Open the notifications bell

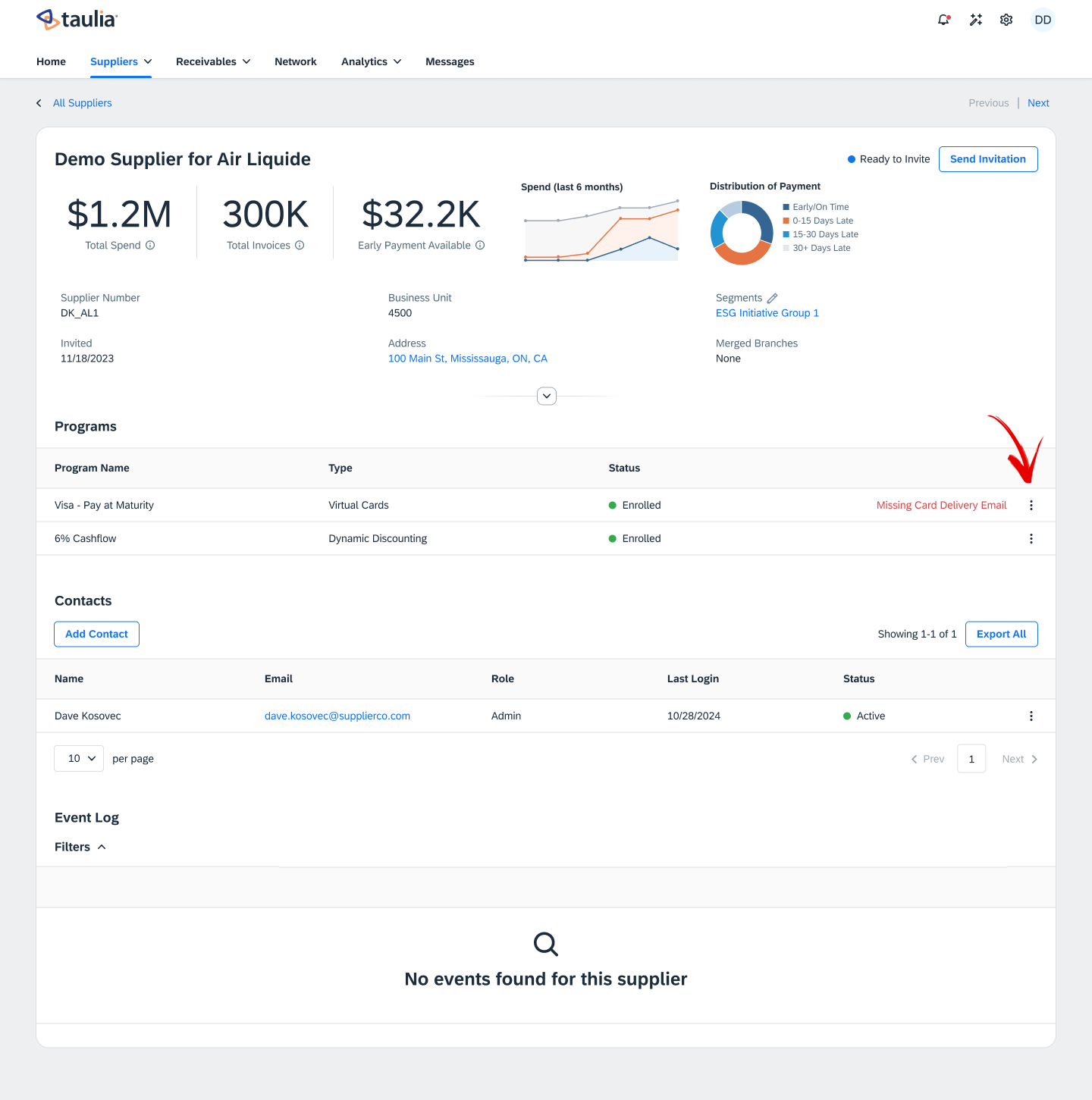pos(944,20)
